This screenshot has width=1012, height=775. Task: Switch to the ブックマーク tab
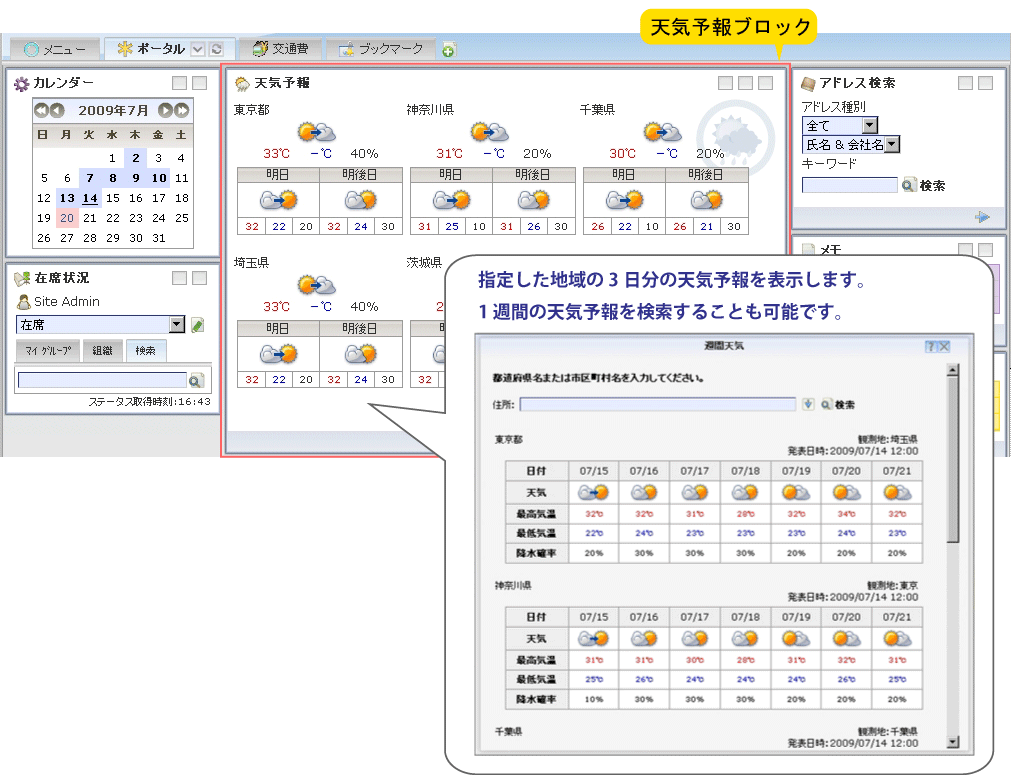click(x=380, y=48)
